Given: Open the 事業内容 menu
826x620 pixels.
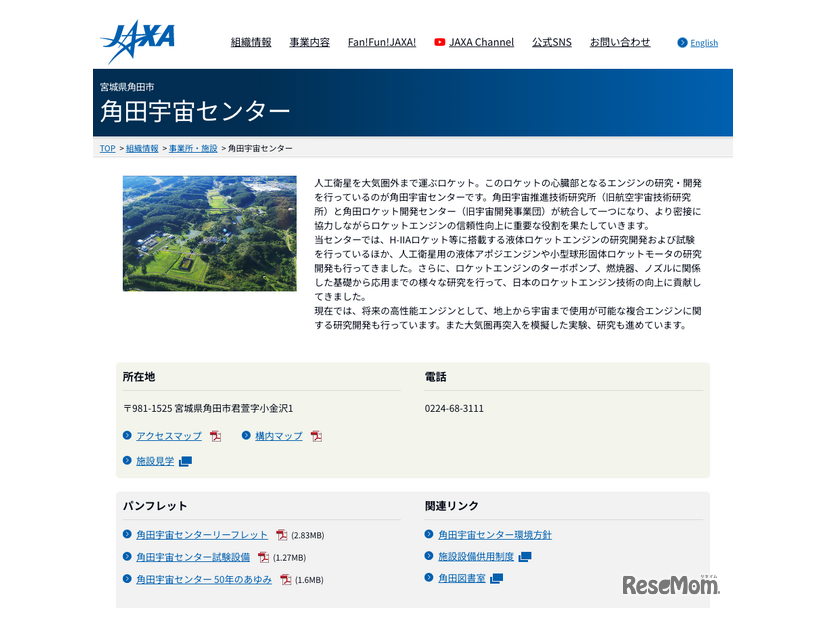Looking at the screenshot, I should [x=309, y=42].
